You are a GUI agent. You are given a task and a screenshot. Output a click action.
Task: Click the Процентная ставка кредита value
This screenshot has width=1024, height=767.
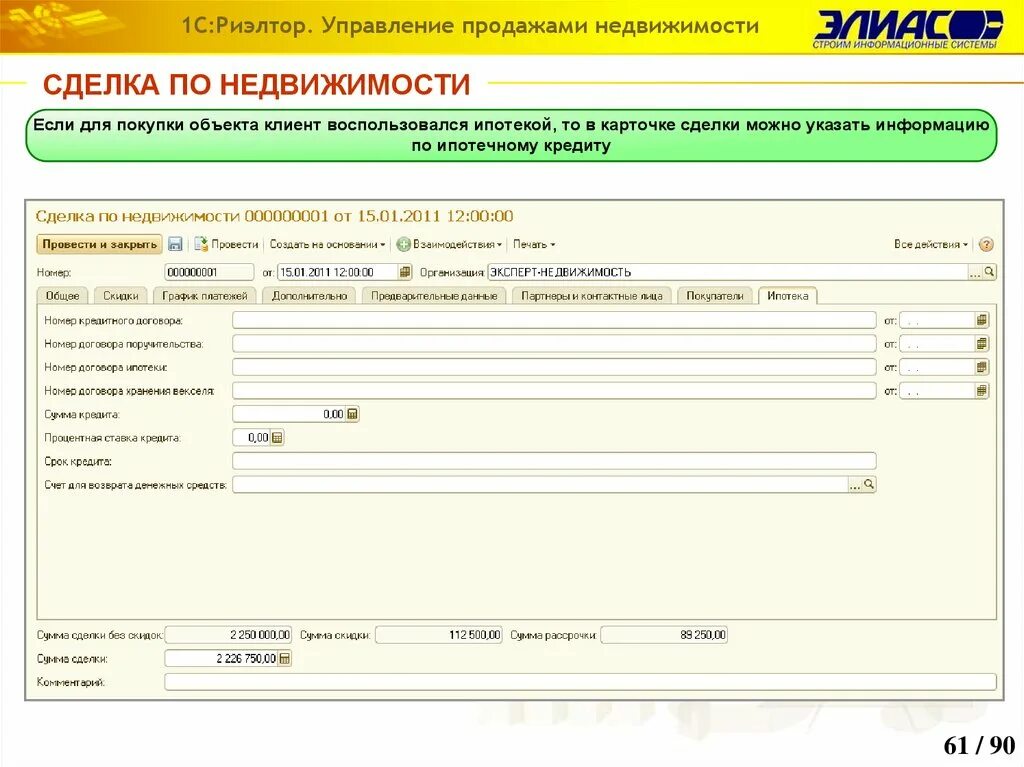pyautogui.click(x=251, y=438)
